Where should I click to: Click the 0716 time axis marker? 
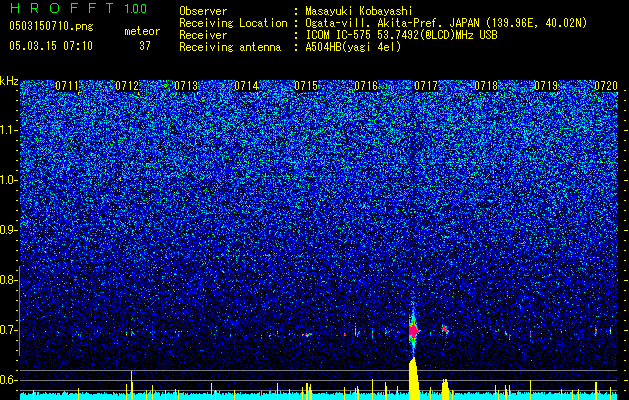pyautogui.click(x=366, y=86)
